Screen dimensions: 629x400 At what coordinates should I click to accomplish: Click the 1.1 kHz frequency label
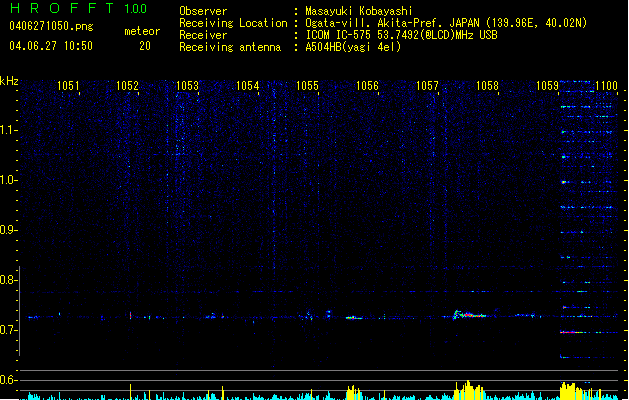pos(8,130)
